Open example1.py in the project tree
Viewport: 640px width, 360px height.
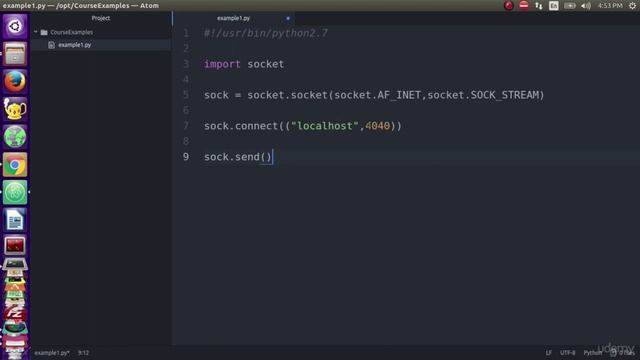(75, 45)
